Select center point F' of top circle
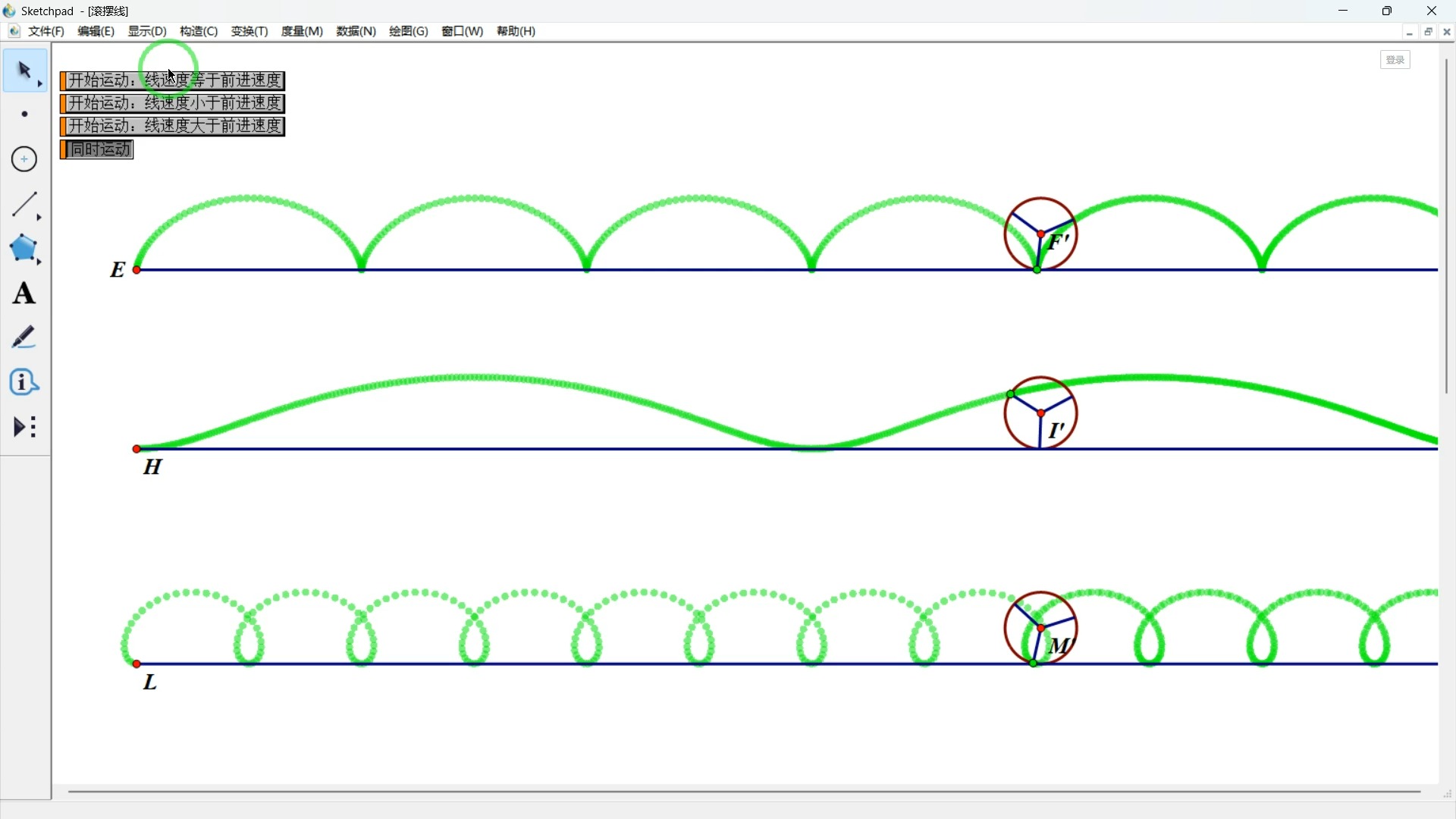The height and width of the screenshot is (819, 1456). point(1041,234)
